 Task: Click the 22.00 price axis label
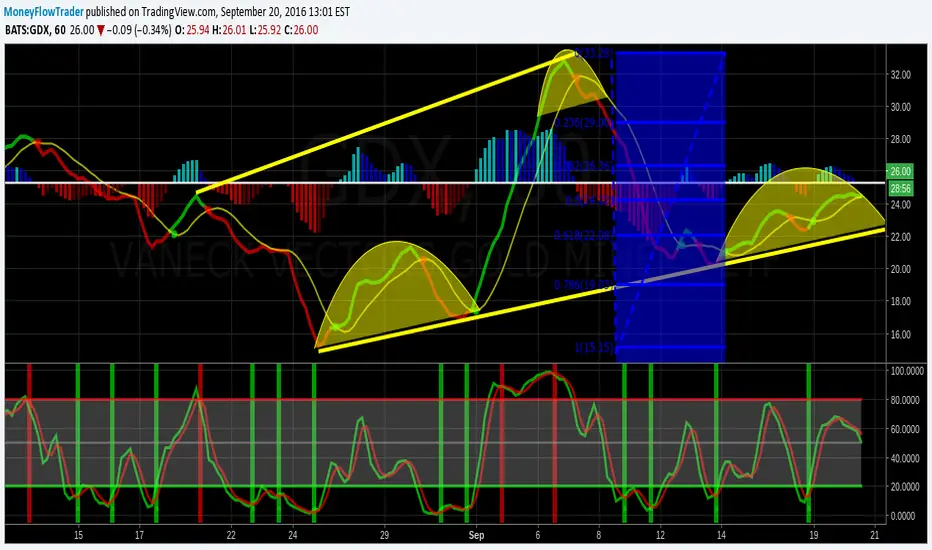[x=900, y=237]
